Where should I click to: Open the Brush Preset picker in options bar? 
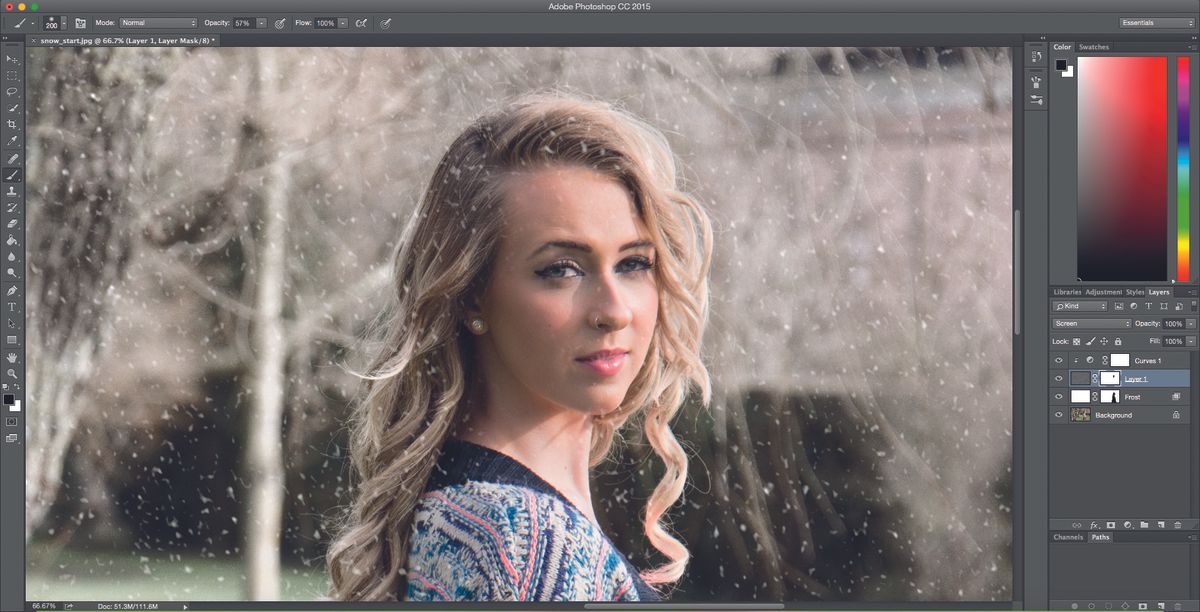(x=50, y=21)
